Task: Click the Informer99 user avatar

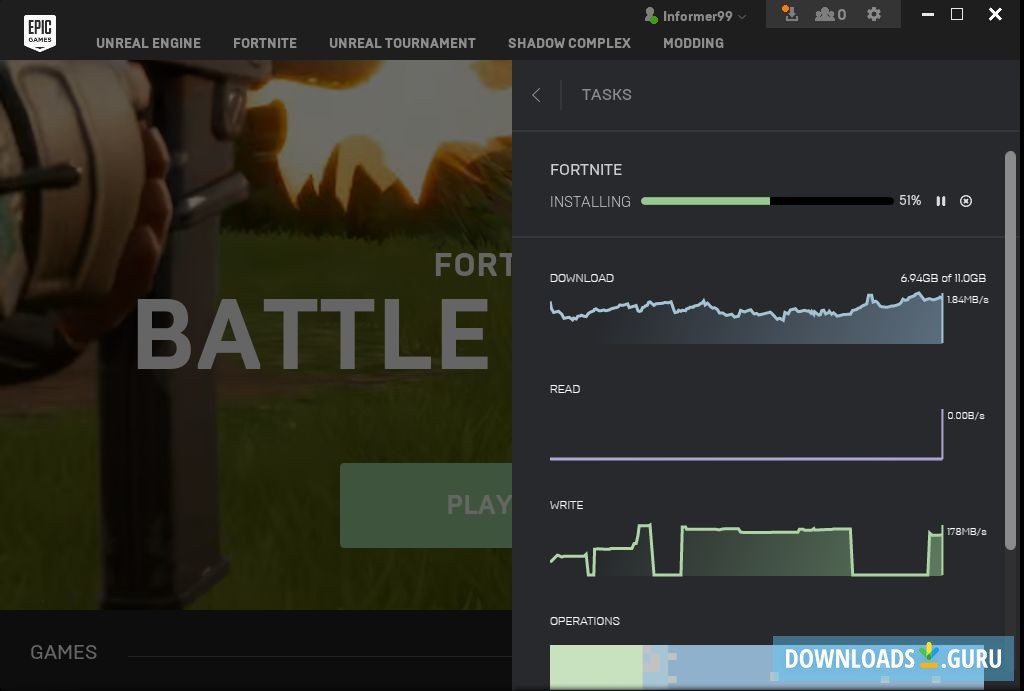Action: 653,15
